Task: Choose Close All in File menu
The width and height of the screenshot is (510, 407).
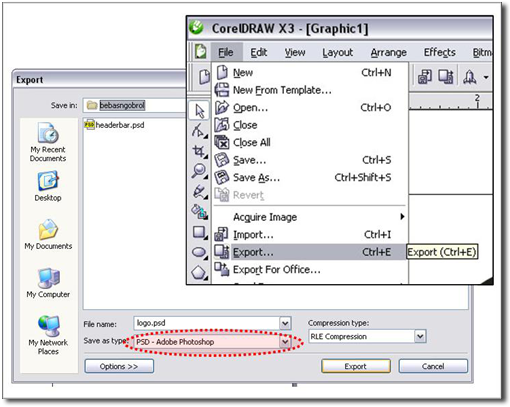Action: pos(310,142)
